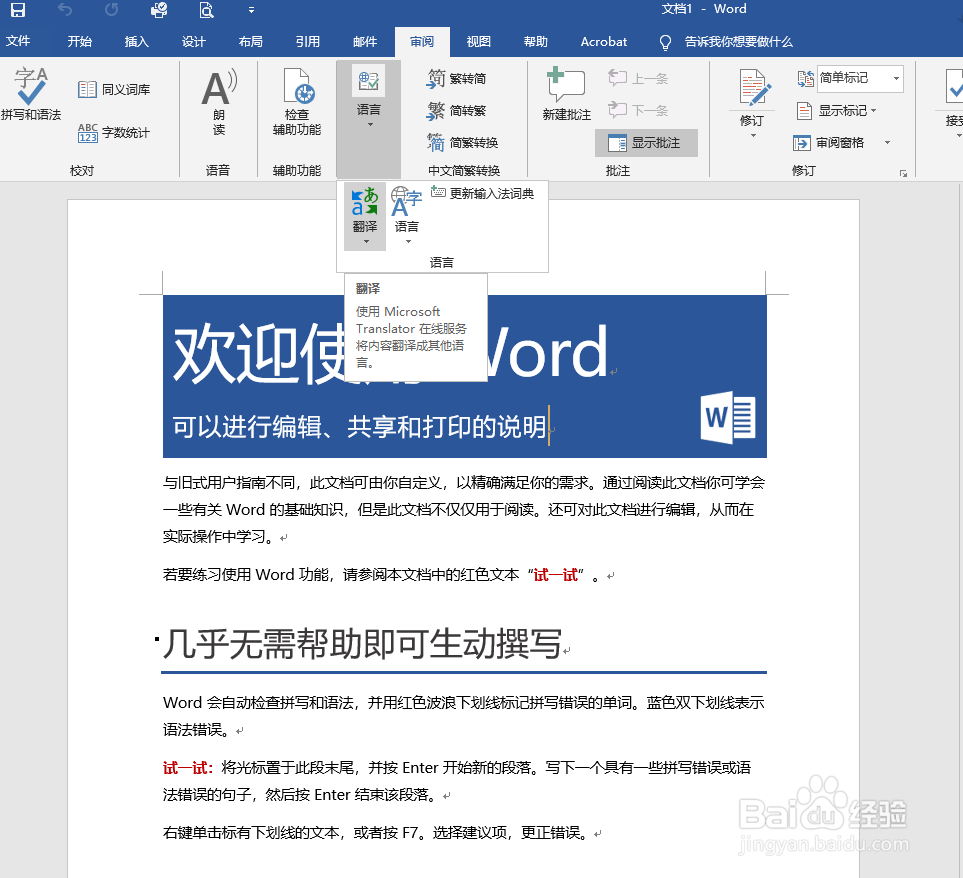Open the 邮件 tab

(x=365, y=41)
